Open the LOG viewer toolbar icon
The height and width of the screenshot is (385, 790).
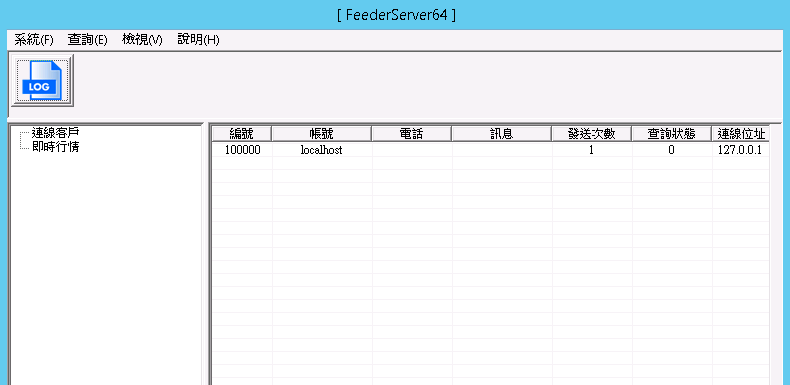(x=42, y=81)
